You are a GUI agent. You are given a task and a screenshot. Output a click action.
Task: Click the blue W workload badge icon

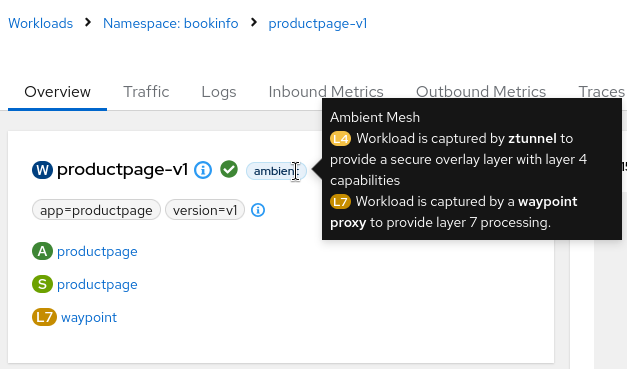pos(42,170)
